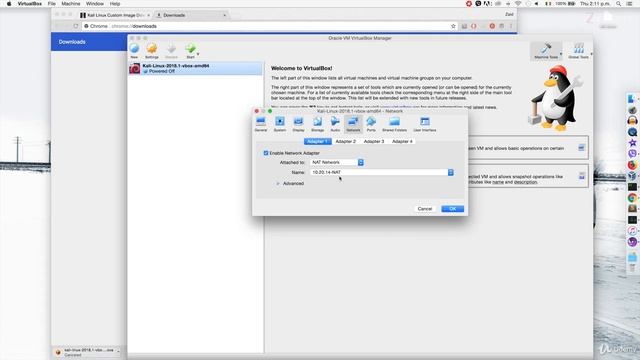
Task: Switch to Adapter 4 tab
Action: [x=402, y=141]
